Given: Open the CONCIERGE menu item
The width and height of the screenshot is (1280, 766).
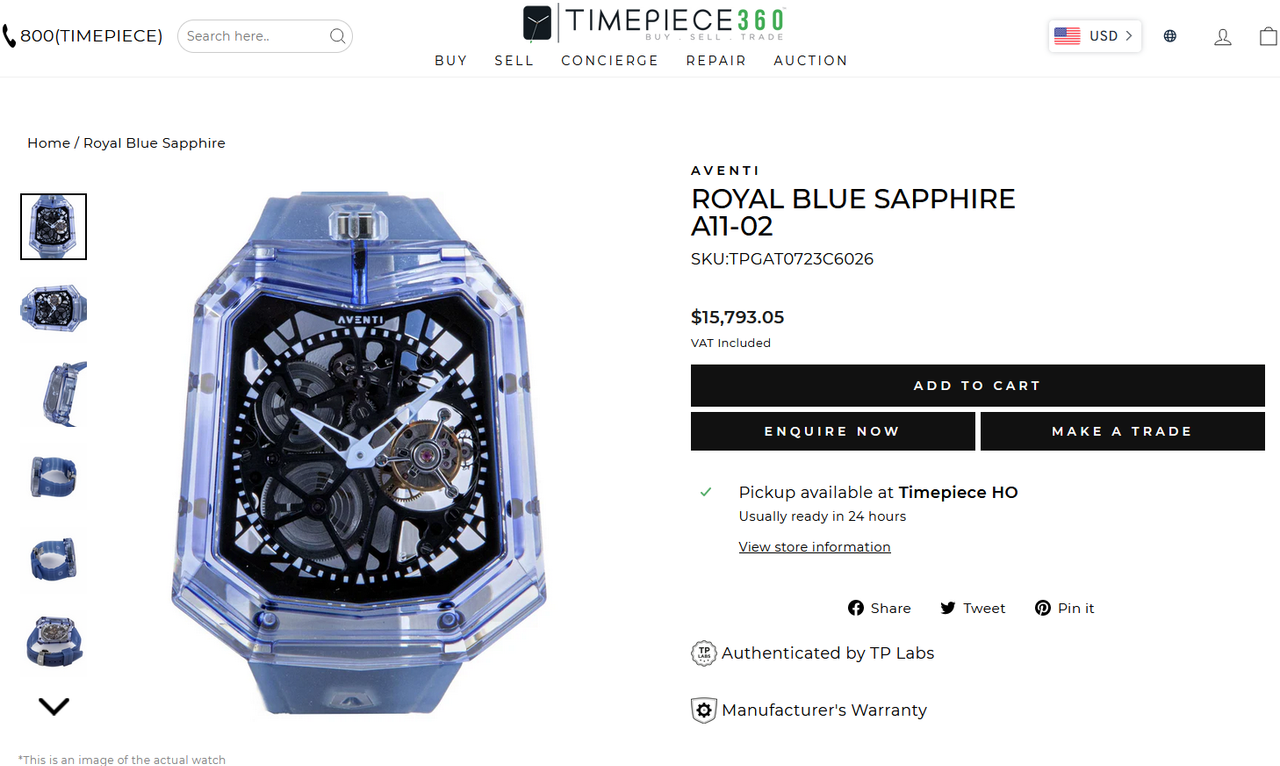Looking at the screenshot, I should coord(610,60).
